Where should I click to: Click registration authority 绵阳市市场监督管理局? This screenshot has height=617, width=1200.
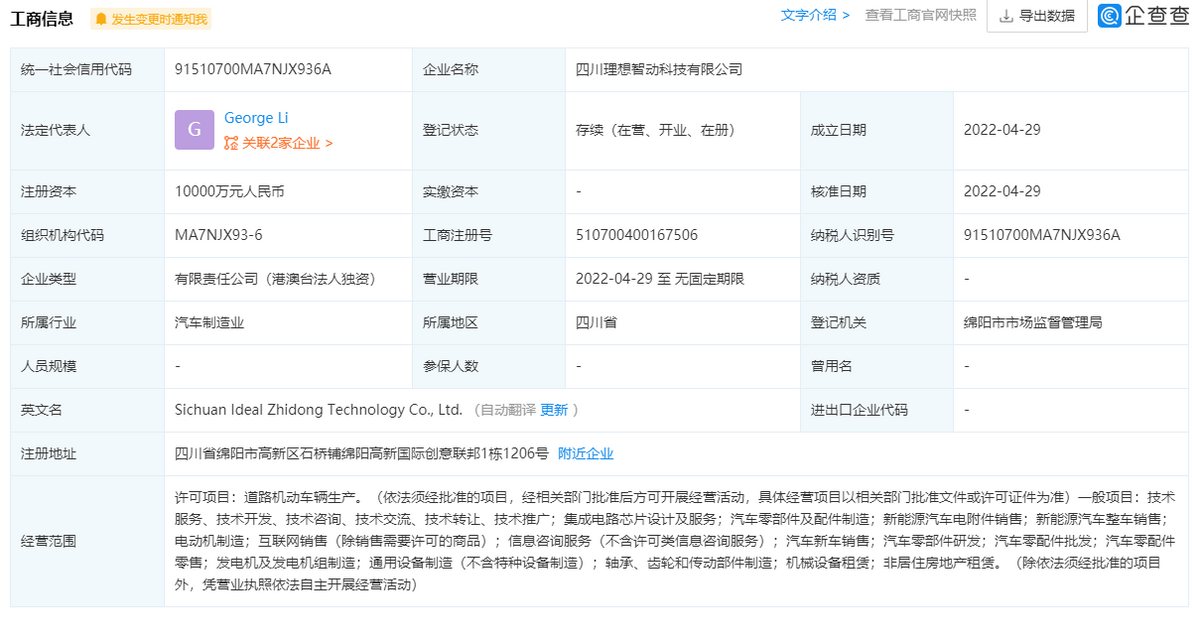[1033, 323]
